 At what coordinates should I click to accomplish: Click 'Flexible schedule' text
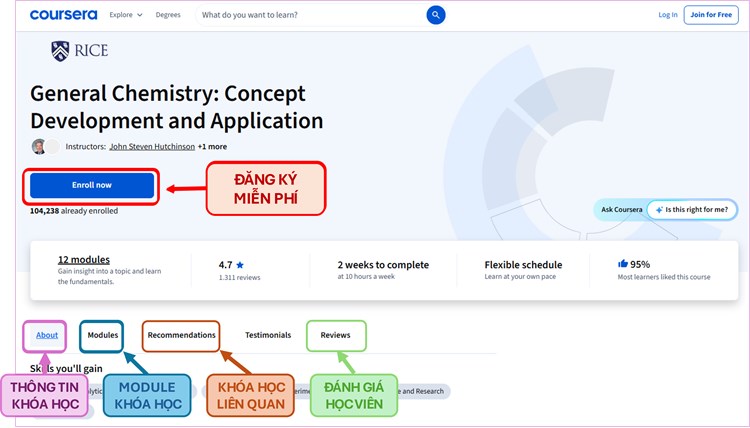[523, 265]
